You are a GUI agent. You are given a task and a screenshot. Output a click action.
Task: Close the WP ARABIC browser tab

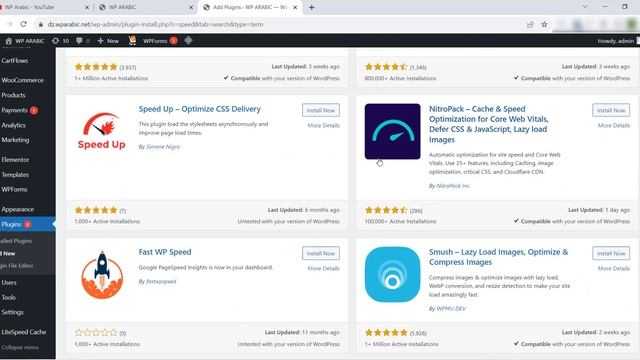pyautogui.click(x=191, y=7)
